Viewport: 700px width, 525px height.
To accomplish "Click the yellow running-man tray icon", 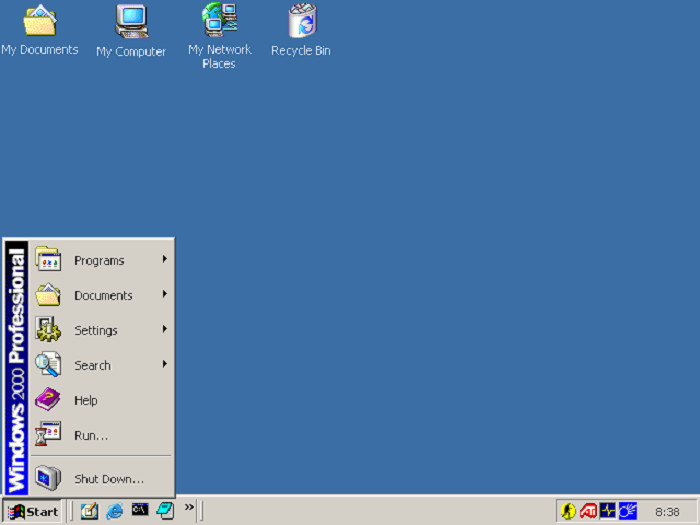I will 569,511.
